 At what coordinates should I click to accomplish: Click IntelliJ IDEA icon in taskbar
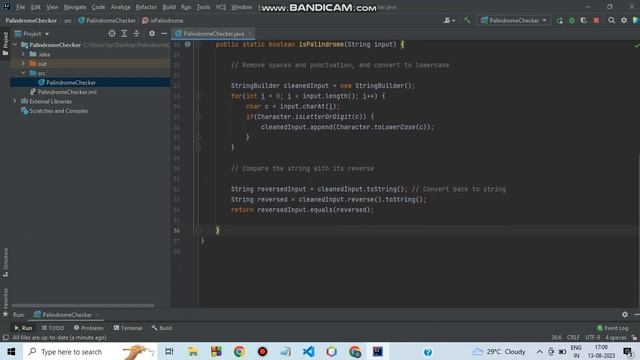378,351
